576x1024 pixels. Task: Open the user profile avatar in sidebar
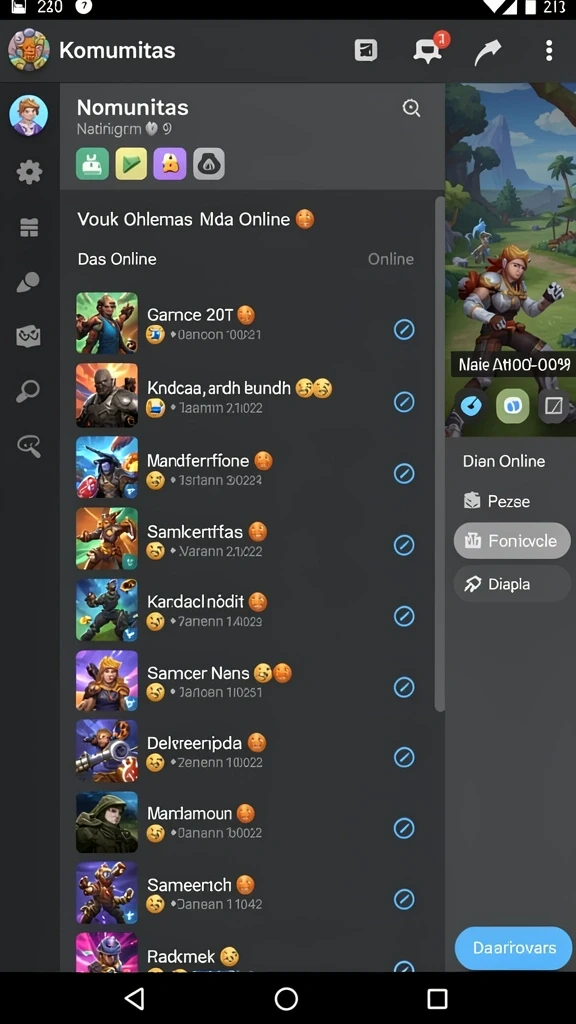point(28,115)
